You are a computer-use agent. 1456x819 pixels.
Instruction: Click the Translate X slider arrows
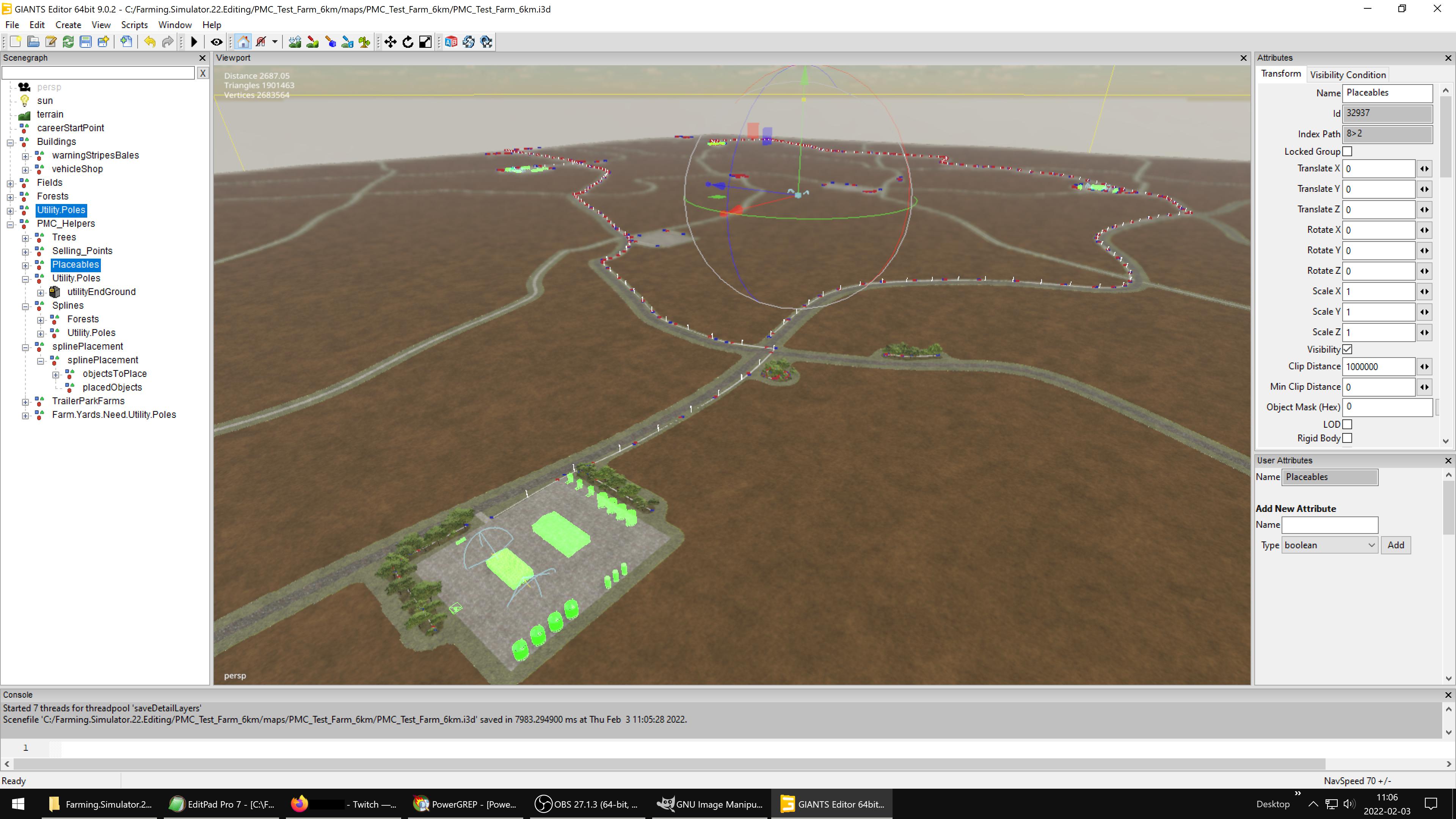tap(1425, 169)
